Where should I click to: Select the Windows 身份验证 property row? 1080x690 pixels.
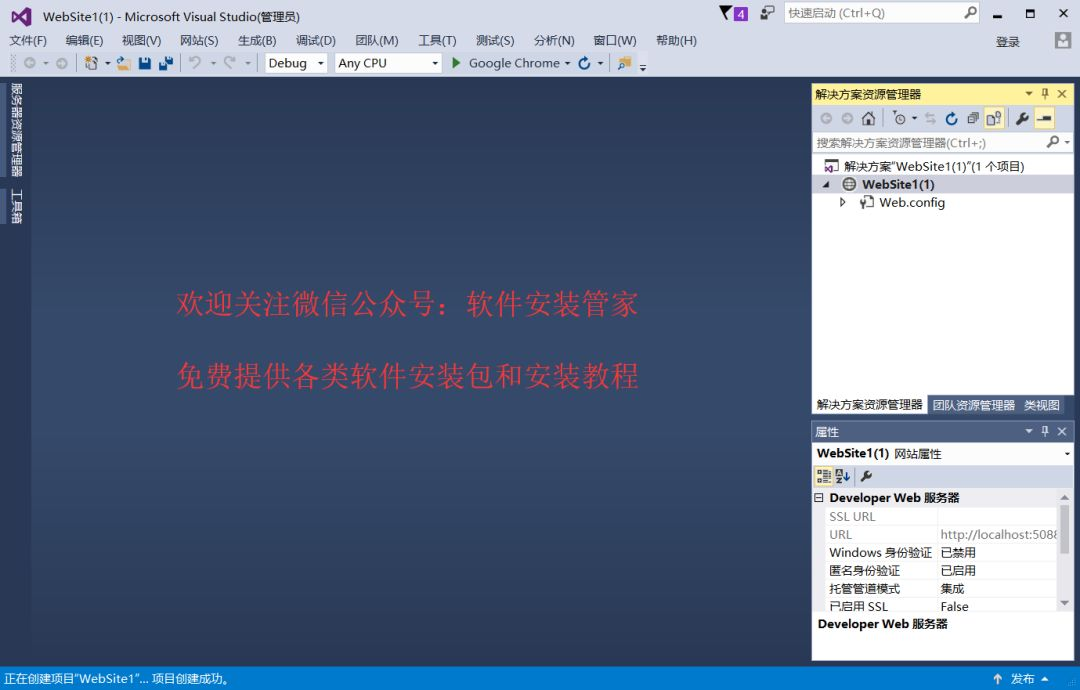(x=941, y=552)
